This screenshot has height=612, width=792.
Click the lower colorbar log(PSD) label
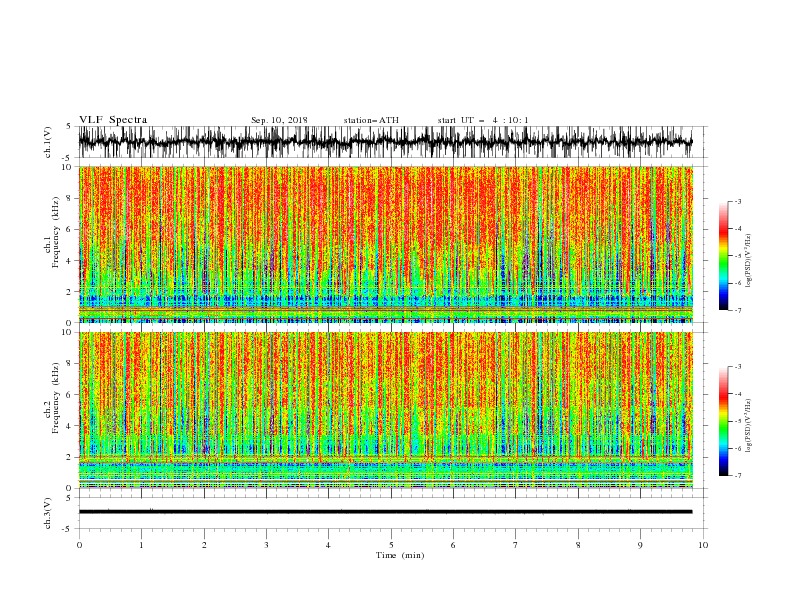point(749,426)
